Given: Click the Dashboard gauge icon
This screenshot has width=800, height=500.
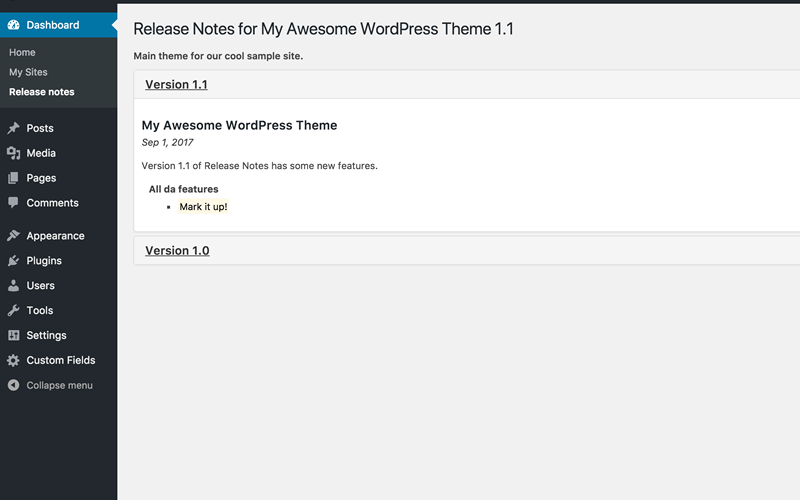Looking at the screenshot, I should coord(14,25).
